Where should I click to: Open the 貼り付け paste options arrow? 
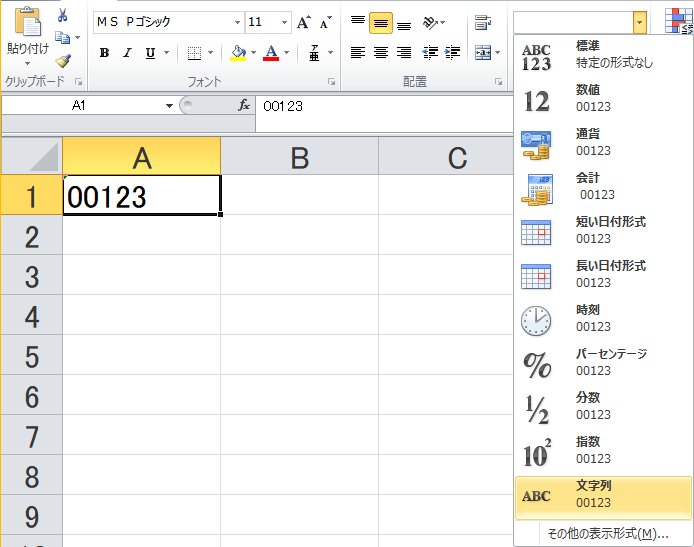(x=27, y=64)
